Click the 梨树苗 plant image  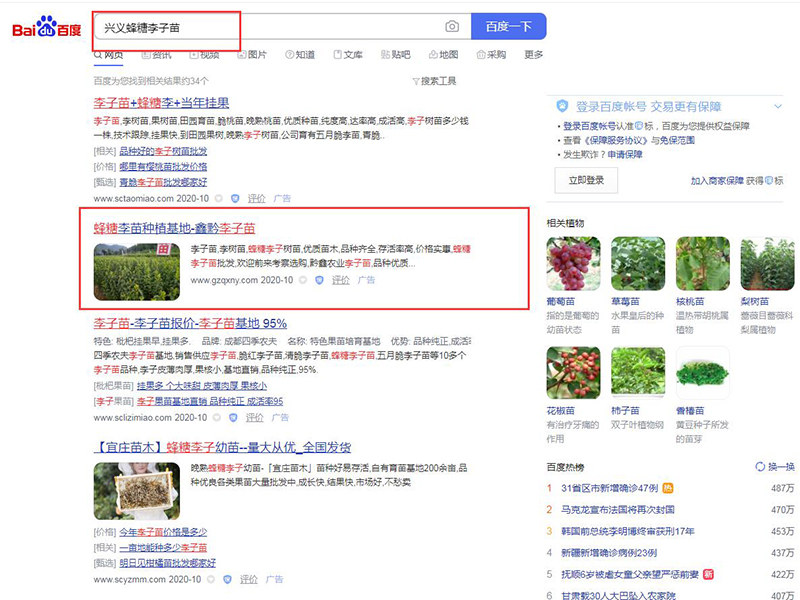coord(767,263)
